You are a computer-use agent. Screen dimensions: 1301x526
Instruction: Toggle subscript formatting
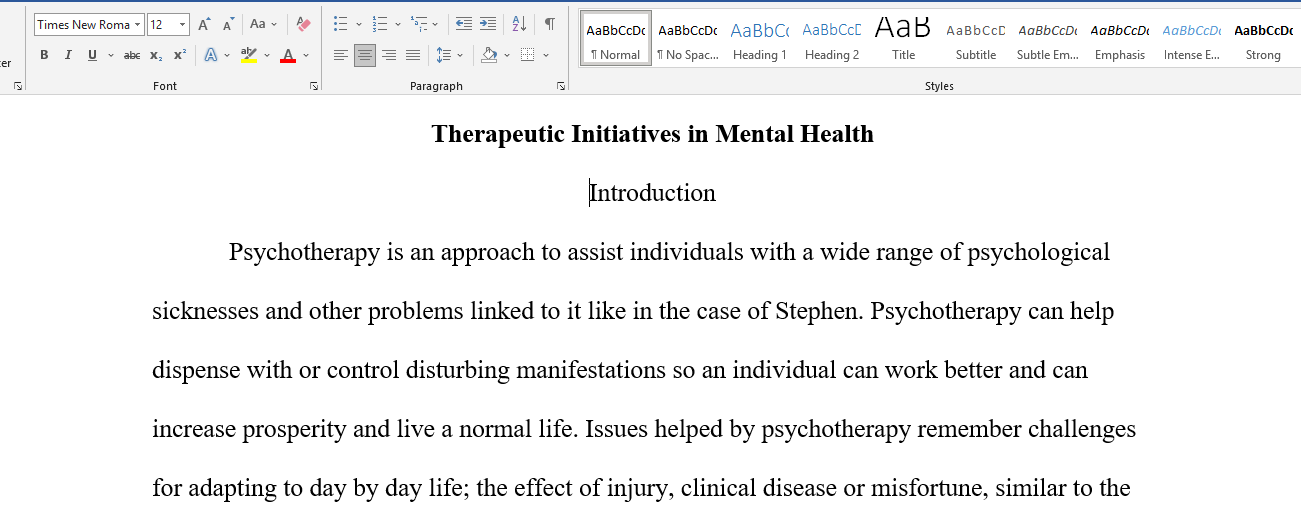pyautogui.click(x=156, y=55)
